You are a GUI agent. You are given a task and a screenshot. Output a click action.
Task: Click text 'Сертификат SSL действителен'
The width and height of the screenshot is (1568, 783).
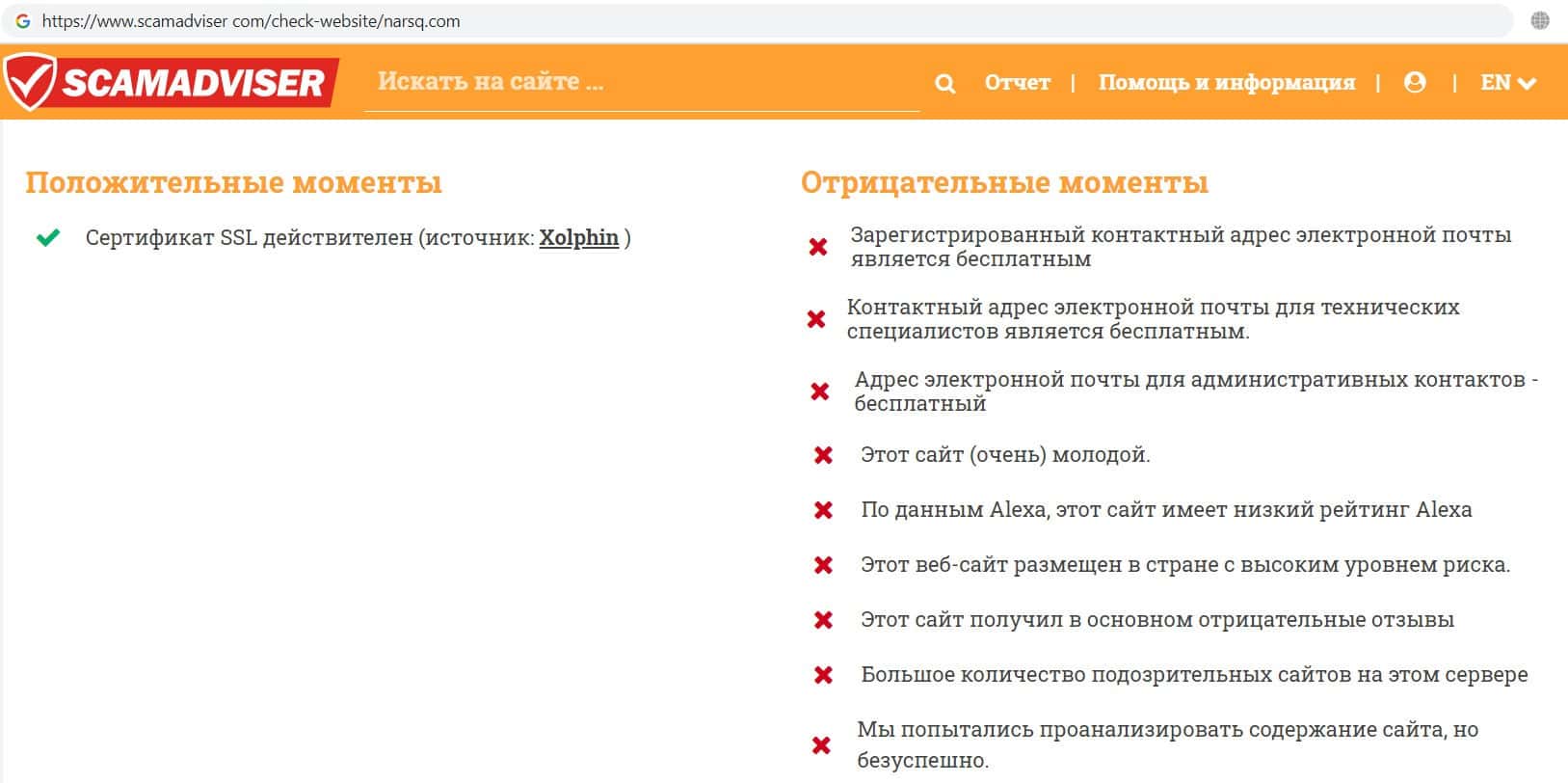(249, 237)
